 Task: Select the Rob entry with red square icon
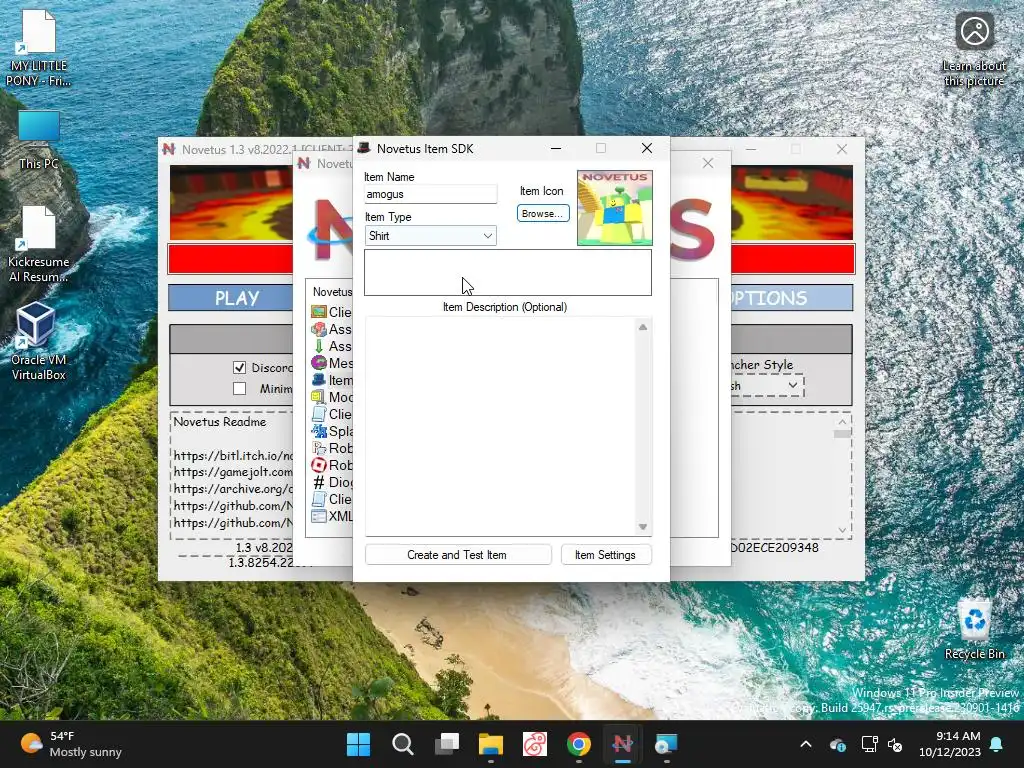coord(332,465)
